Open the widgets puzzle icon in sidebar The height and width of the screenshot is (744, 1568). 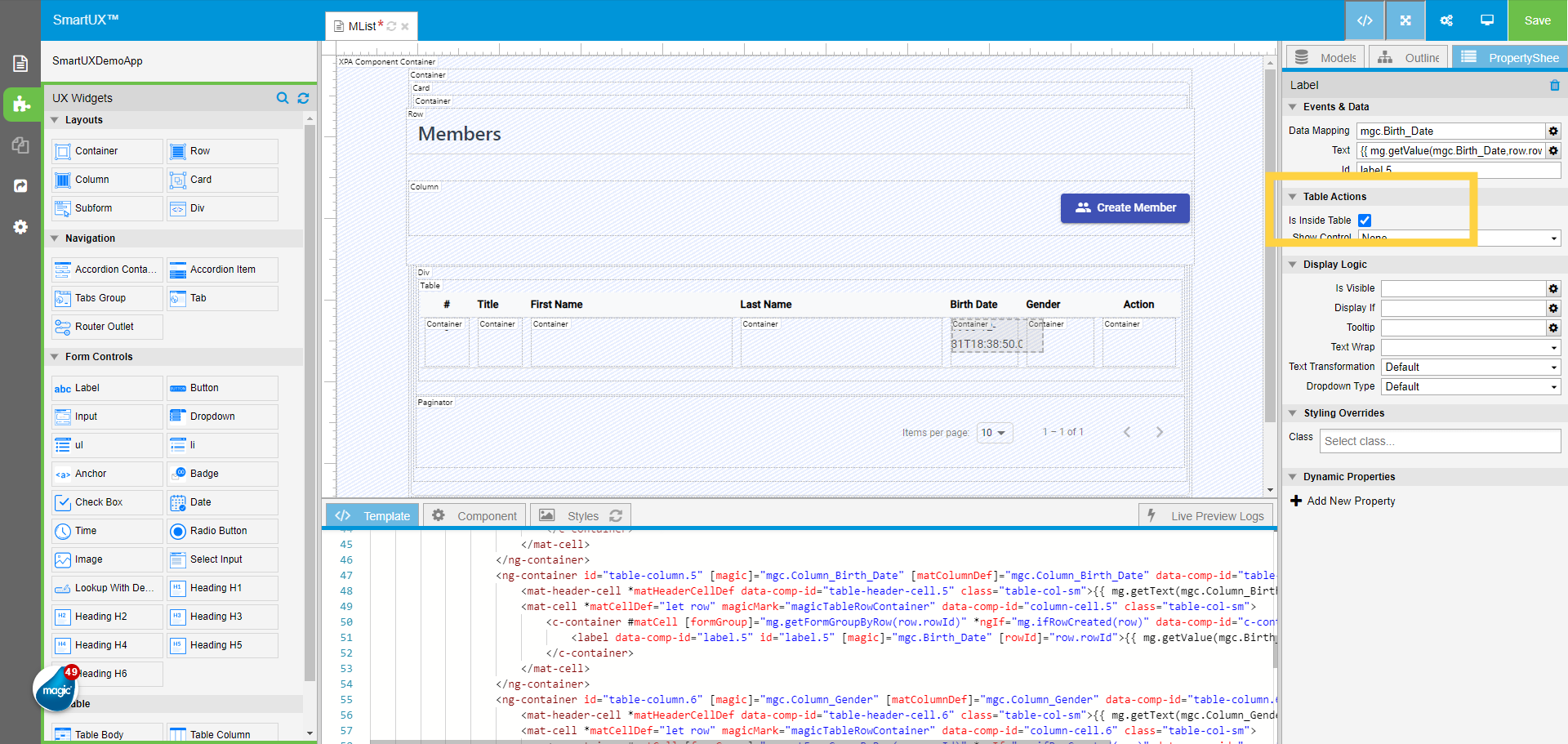coord(21,105)
